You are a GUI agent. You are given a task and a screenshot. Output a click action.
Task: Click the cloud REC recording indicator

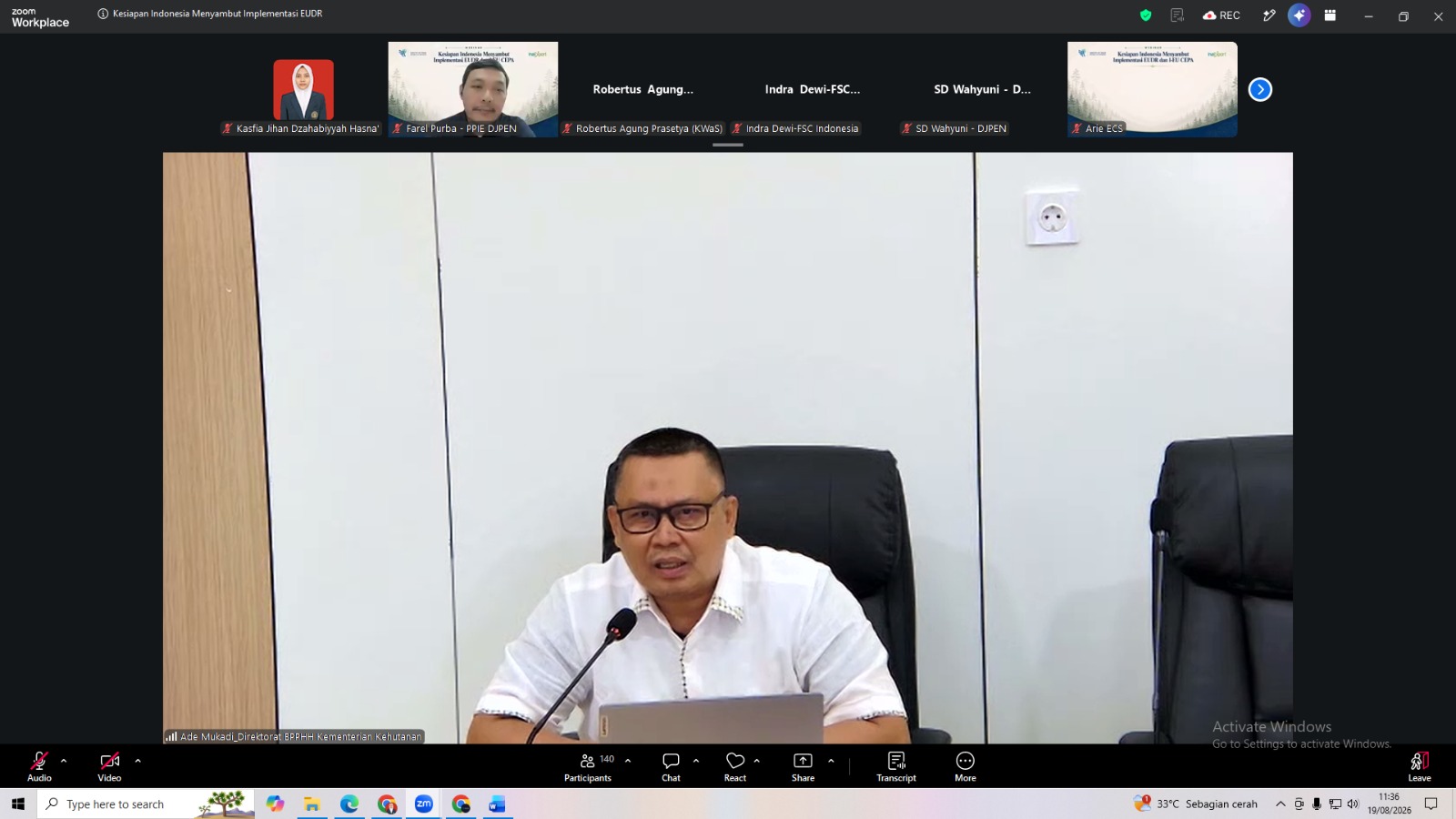(1221, 15)
